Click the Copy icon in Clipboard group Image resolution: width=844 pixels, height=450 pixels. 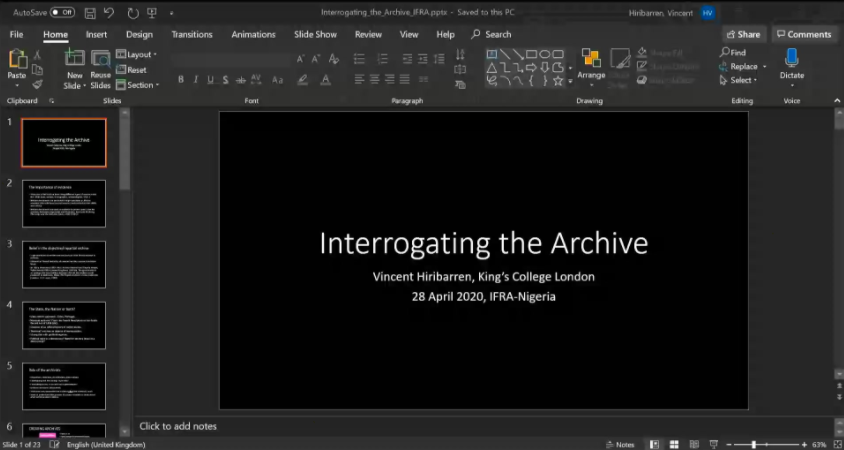pos(37,69)
